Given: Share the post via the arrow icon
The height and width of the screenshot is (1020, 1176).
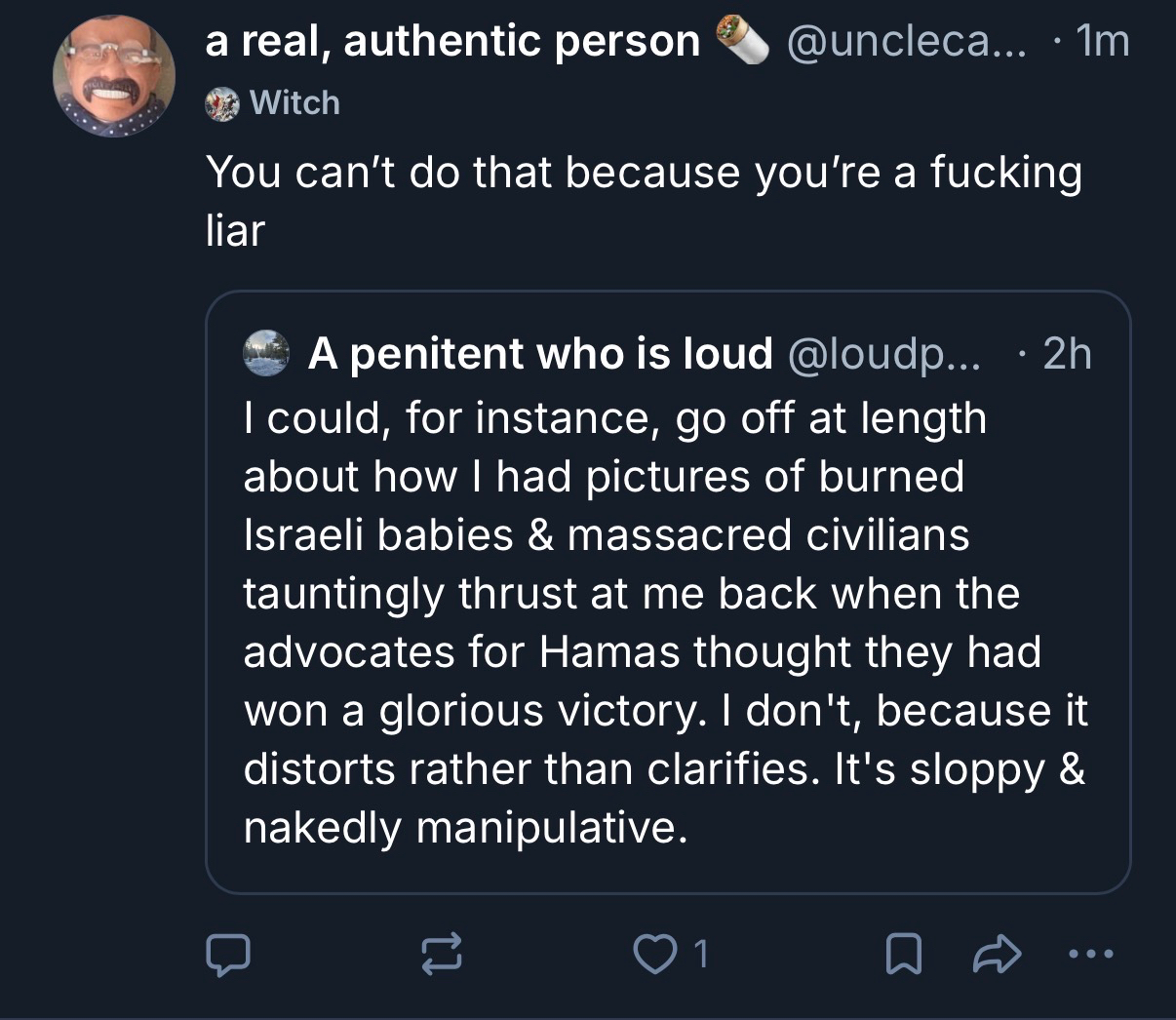Looking at the screenshot, I should [x=997, y=955].
